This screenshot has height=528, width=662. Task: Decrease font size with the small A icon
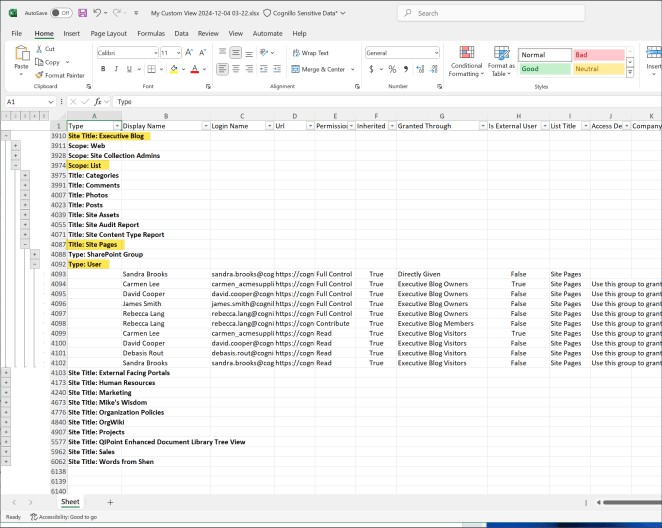pyautogui.click(x=203, y=53)
